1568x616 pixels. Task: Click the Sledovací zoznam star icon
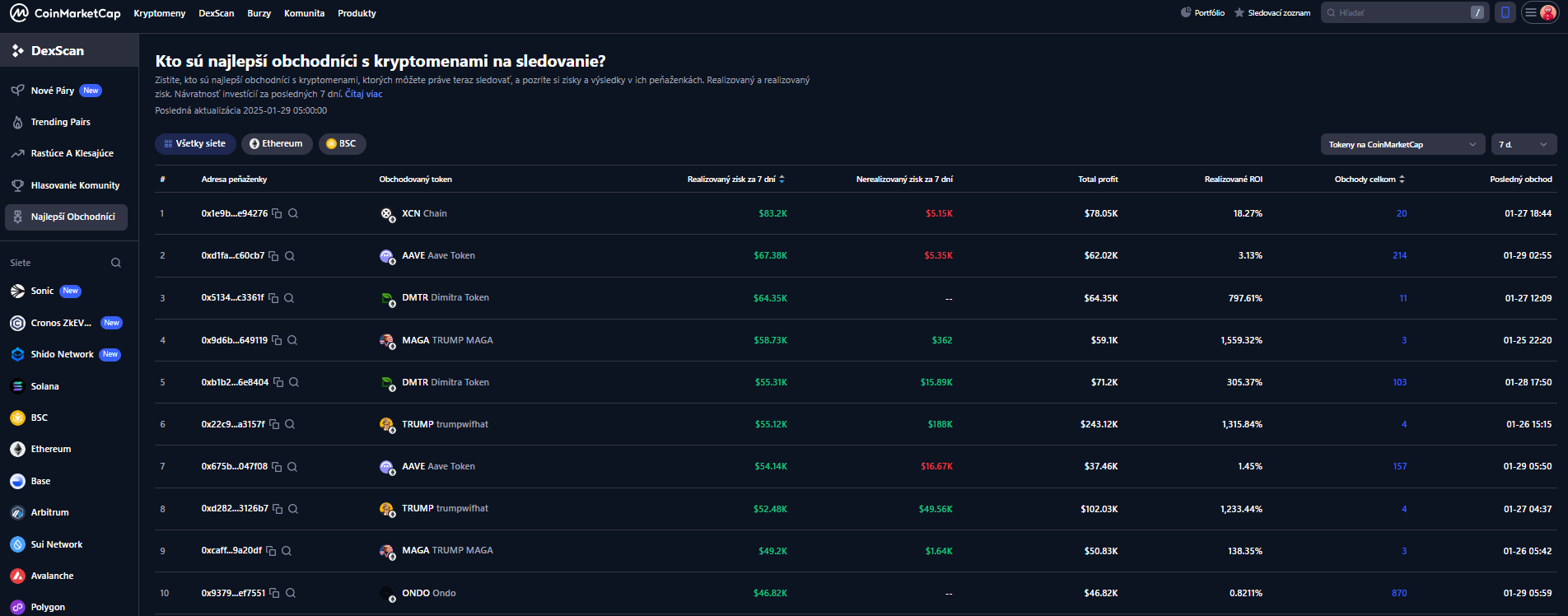click(x=1239, y=12)
